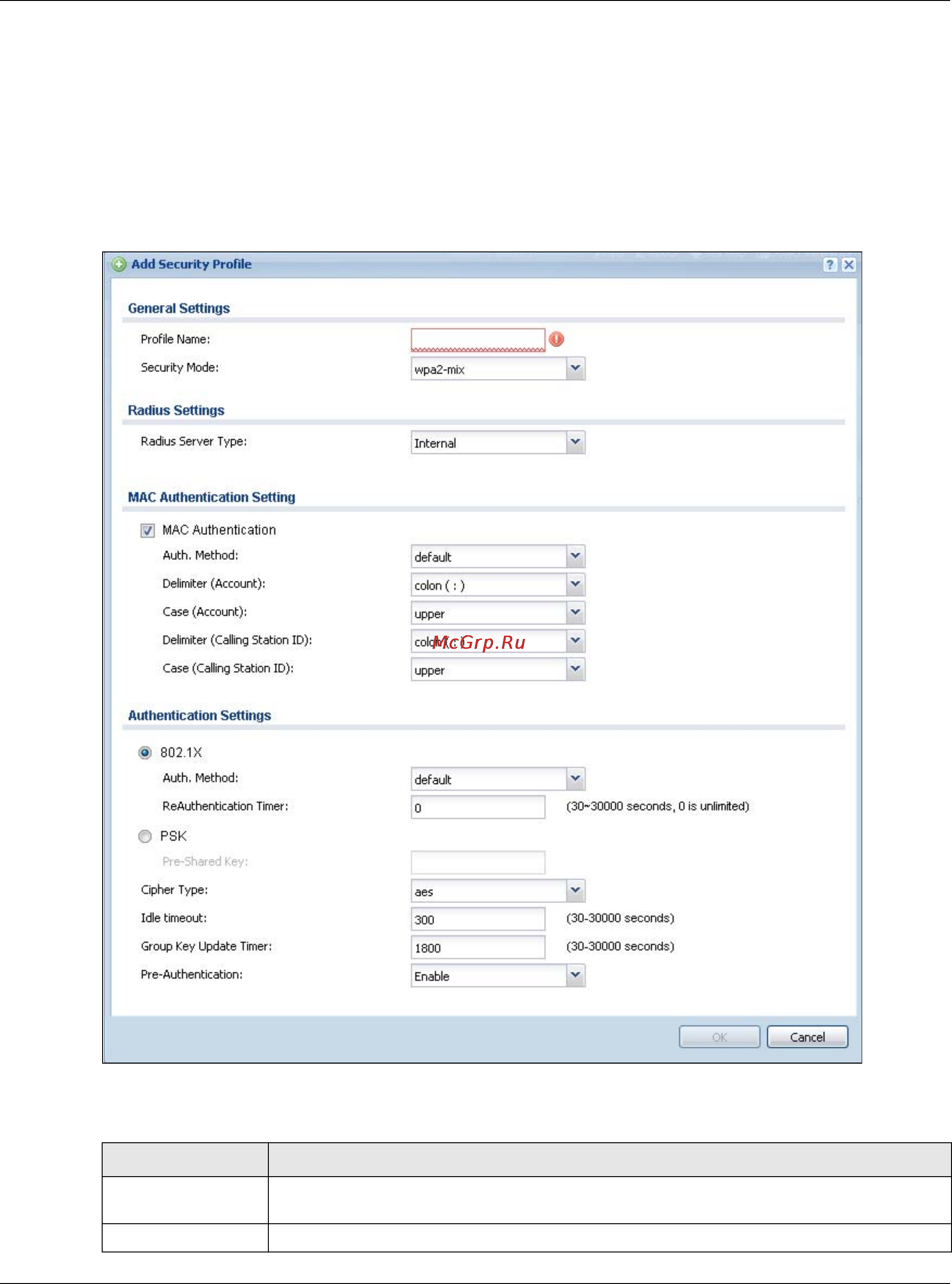Click the General Settings heading
This screenshot has width=952, height=1284.
pyautogui.click(x=178, y=308)
